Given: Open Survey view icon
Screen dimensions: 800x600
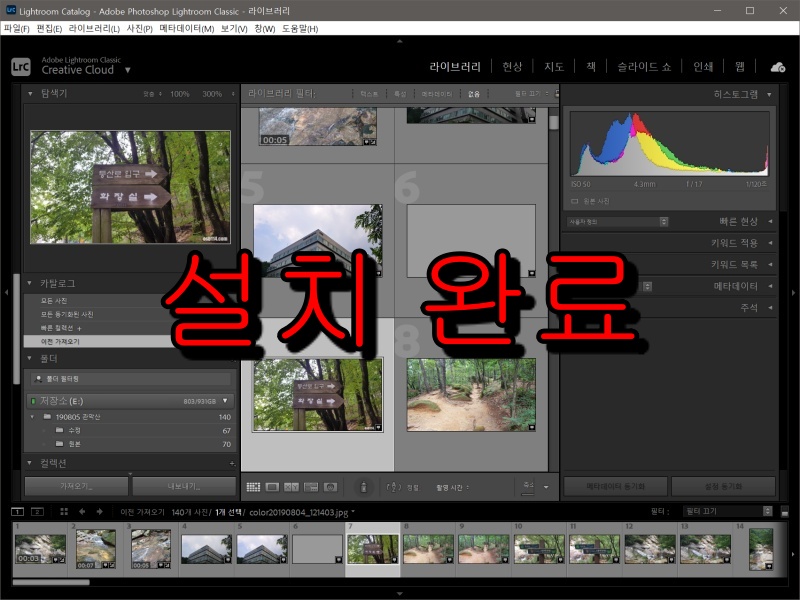Looking at the screenshot, I should click(311, 487).
